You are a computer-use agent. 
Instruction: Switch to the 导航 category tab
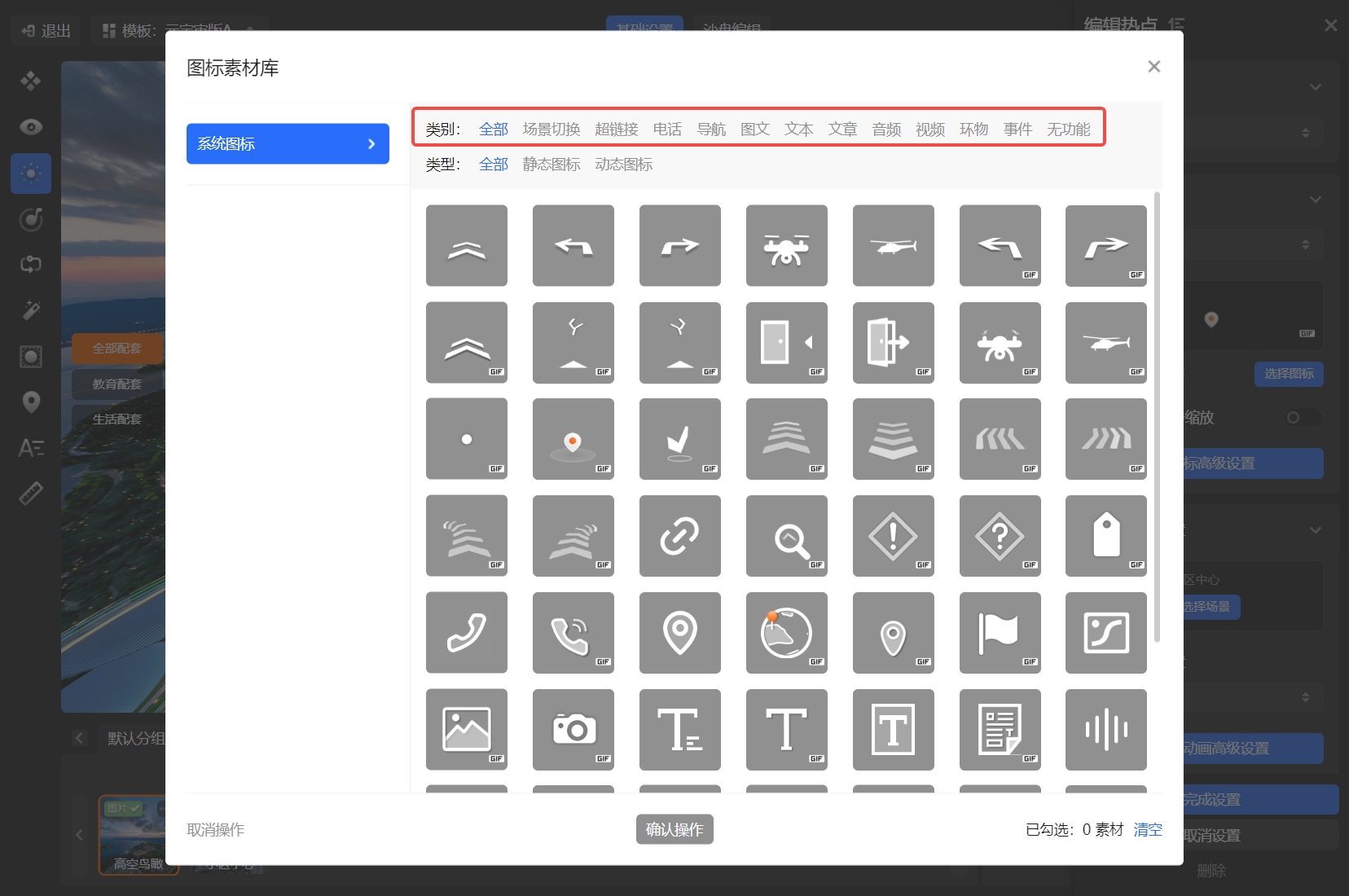pos(711,130)
